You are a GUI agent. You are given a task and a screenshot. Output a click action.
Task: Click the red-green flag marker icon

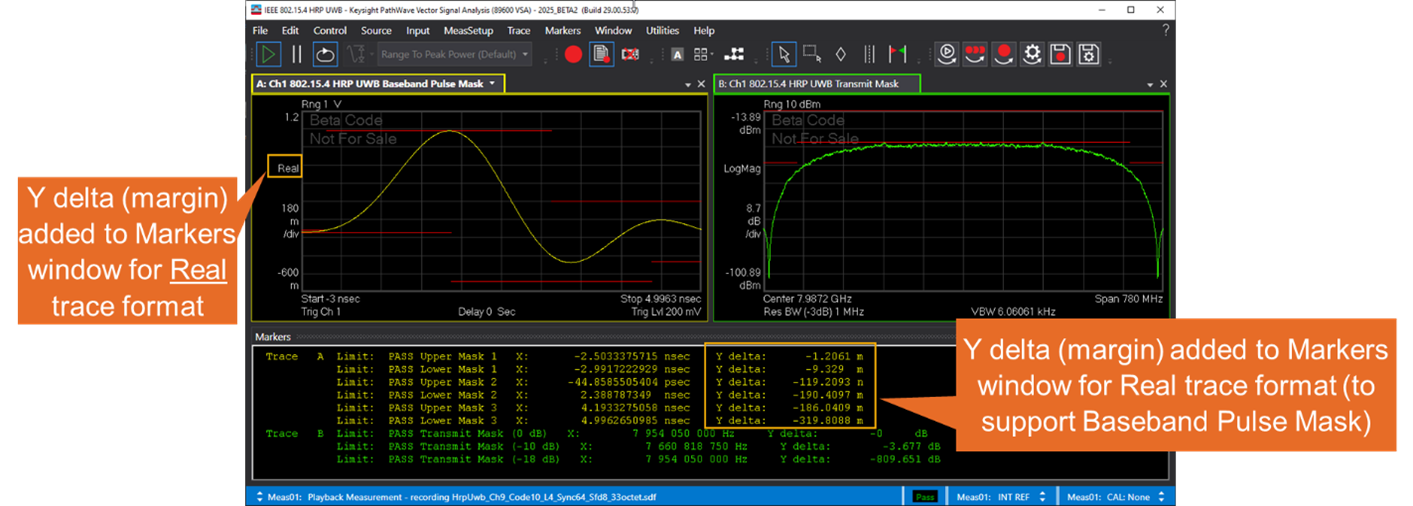click(x=897, y=54)
